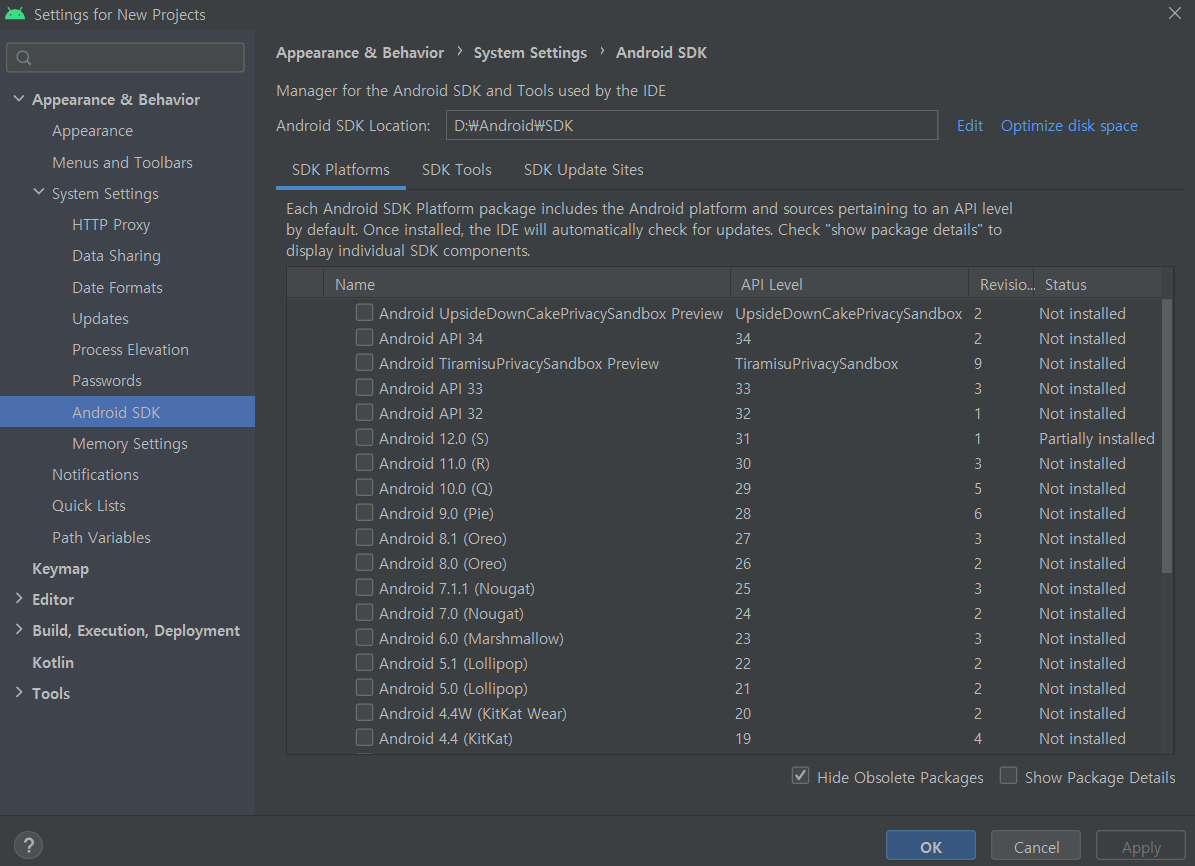Switch to SDK Platforms tab

point(341,170)
